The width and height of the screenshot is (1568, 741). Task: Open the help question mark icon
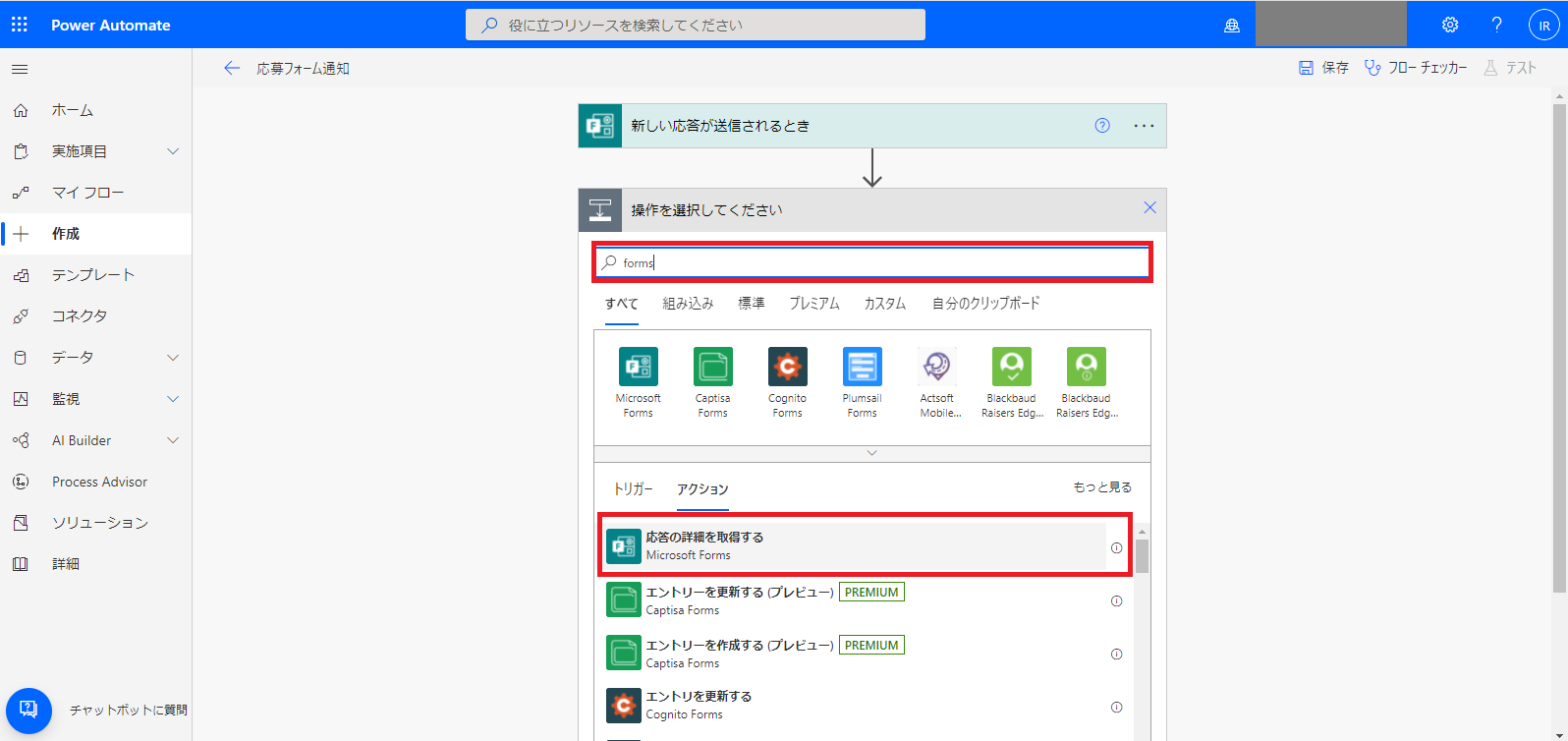1496,25
